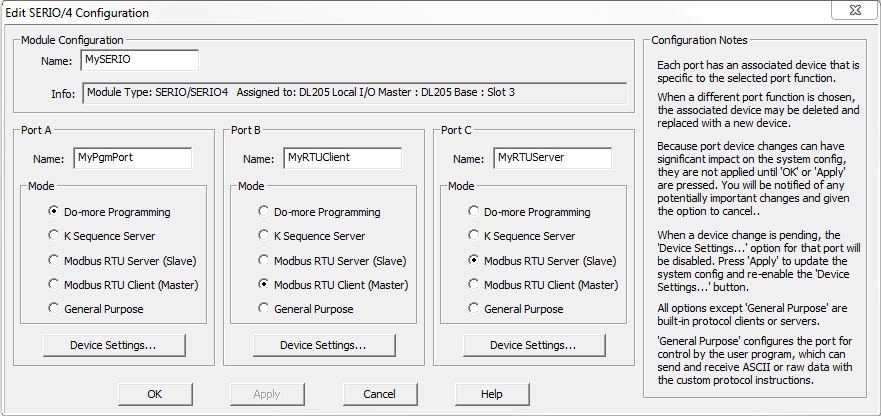Click the OK button
Screen dimensions: 881x416
tap(155, 394)
